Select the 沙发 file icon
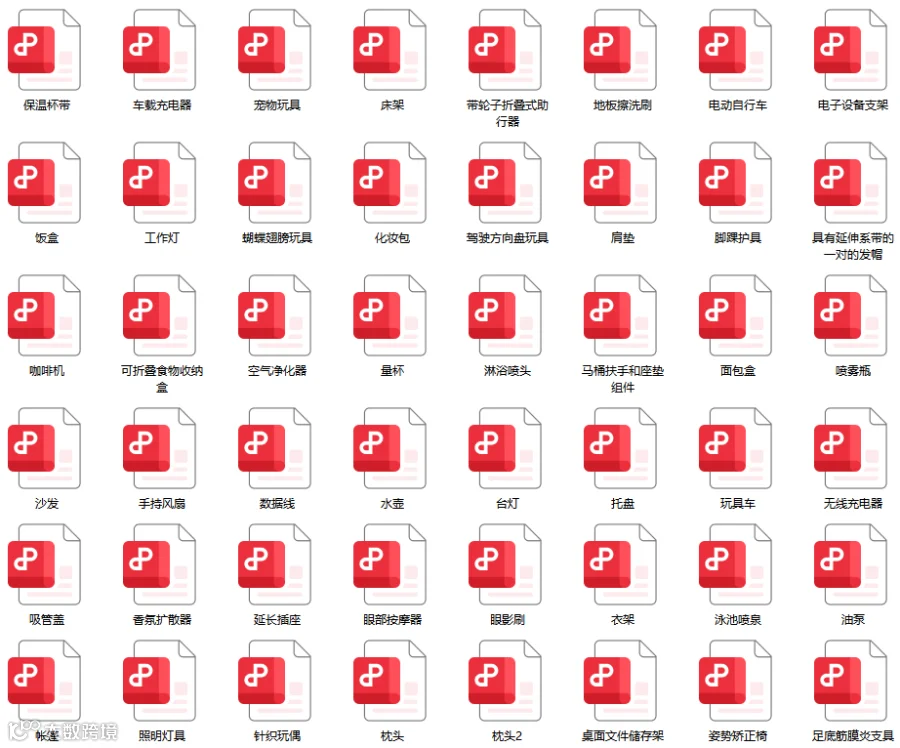 point(44,448)
